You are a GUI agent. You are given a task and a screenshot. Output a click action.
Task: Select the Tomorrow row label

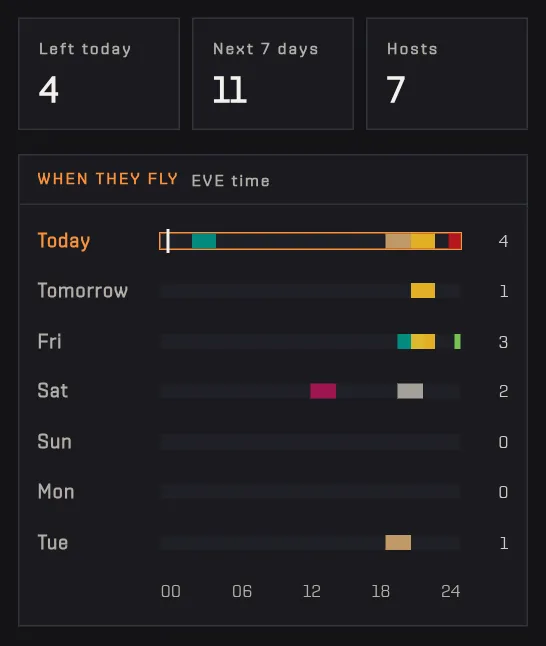coord(83,290)
